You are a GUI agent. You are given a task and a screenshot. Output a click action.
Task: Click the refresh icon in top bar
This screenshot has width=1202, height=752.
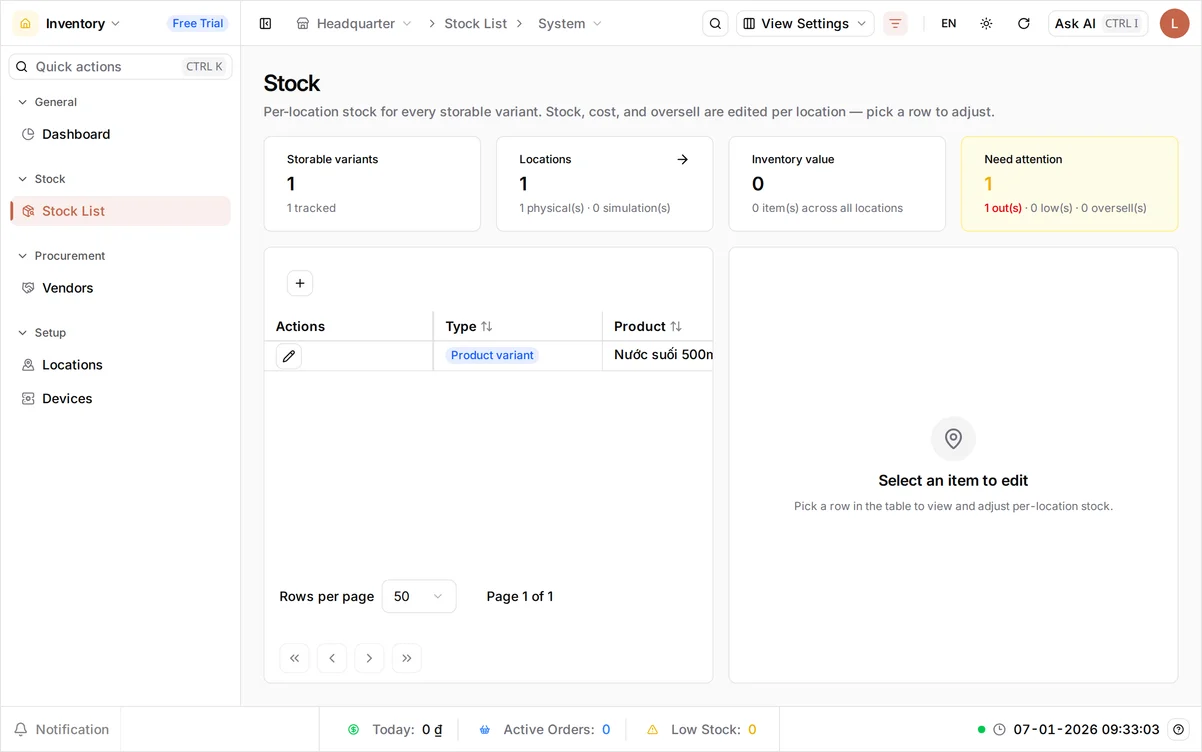point(1023,23)
